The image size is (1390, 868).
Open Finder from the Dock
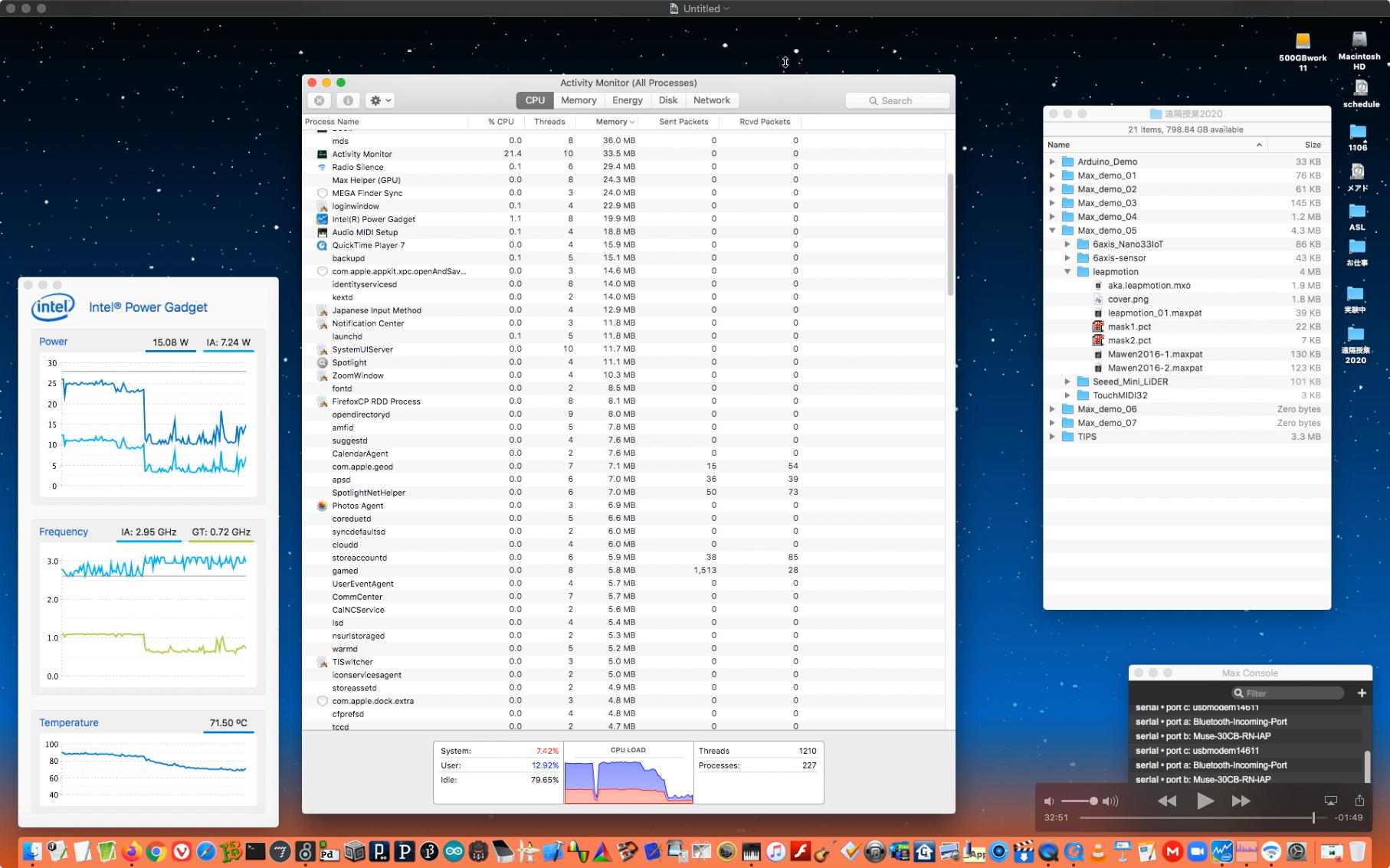[x=32, y=851]
